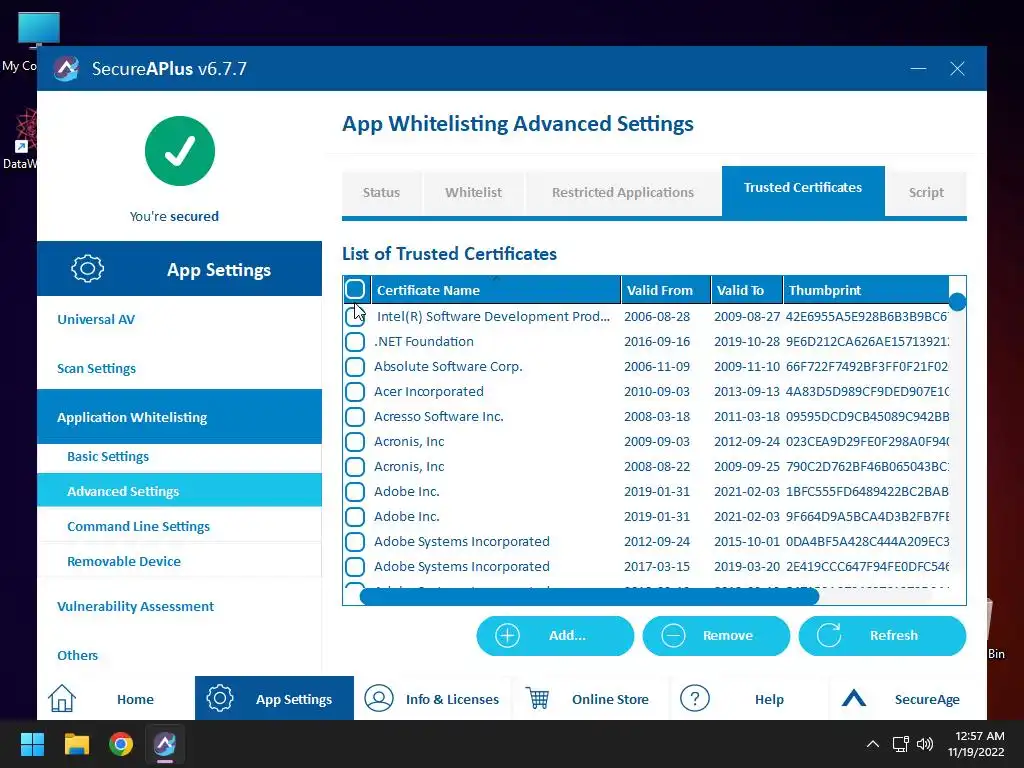Go to Home label in bottom bar
Image resolution: width=1024 pixels, height=768 pixels.
tap(135, 699)
